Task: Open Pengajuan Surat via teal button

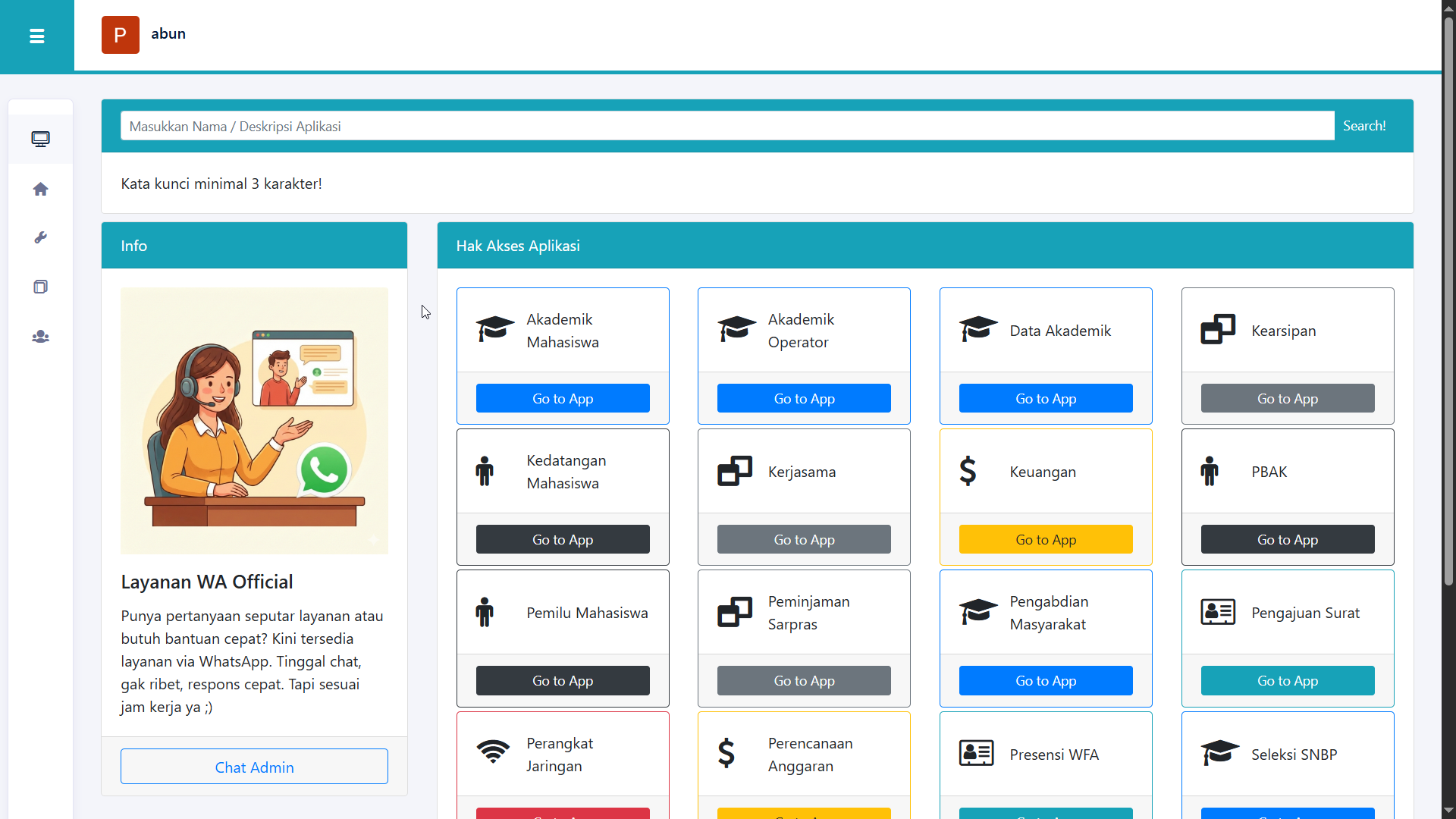Action: (1287, 680)
